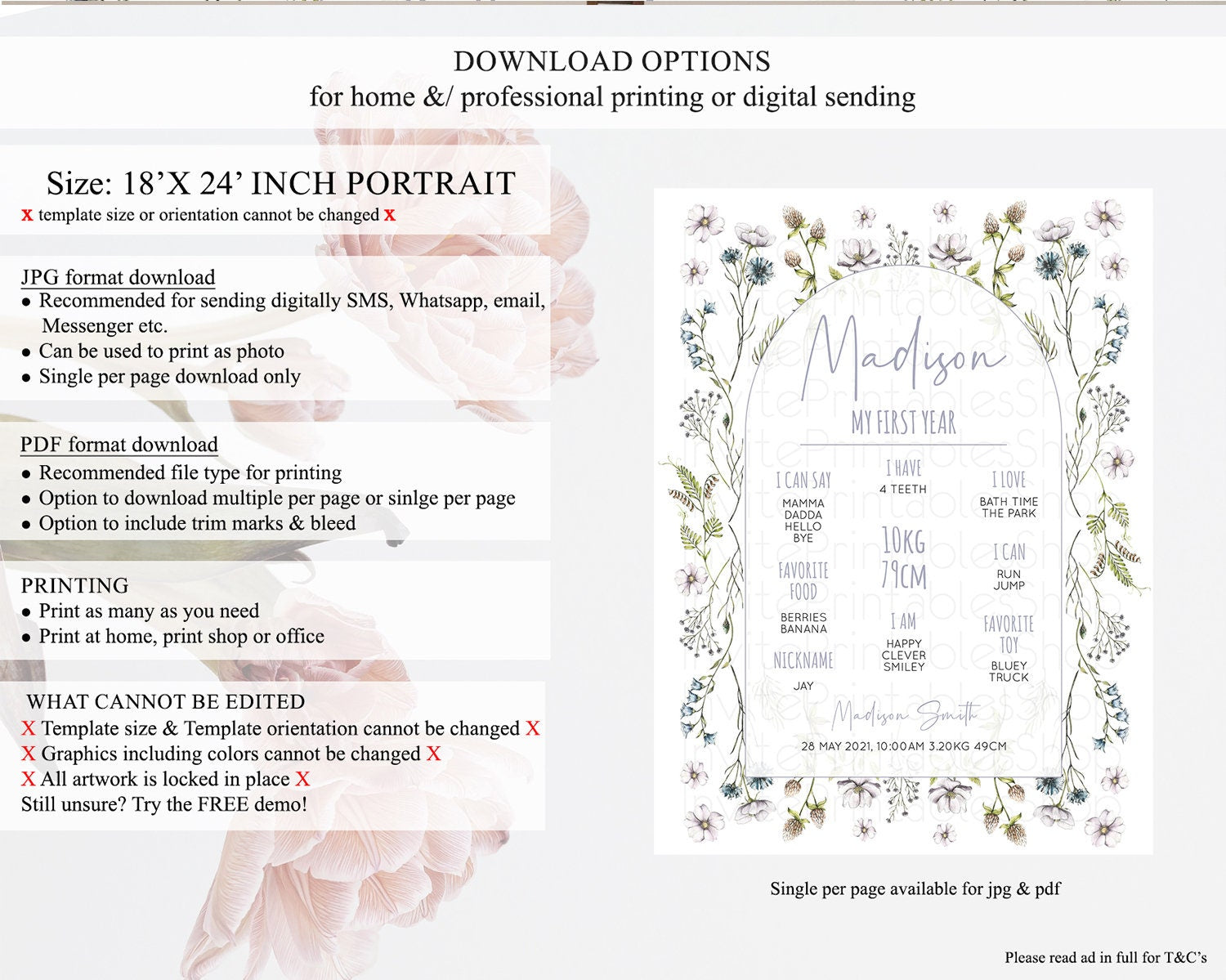Click the 'PRINTING' section heading
The image size is (1226, 980).
tap(75, 585)
